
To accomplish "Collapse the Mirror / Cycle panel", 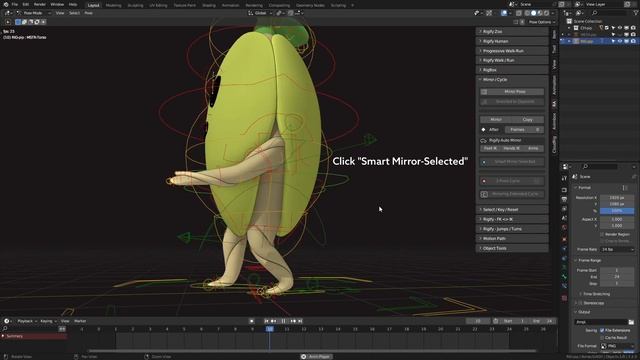I will (x=512, y=80).
